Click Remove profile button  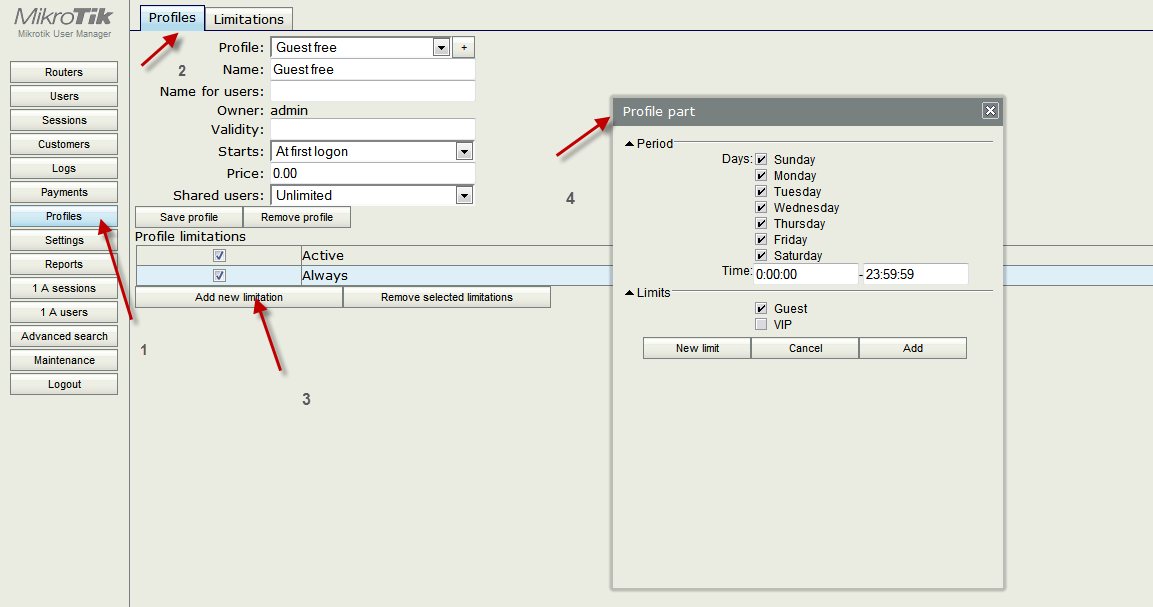point(297,217)
